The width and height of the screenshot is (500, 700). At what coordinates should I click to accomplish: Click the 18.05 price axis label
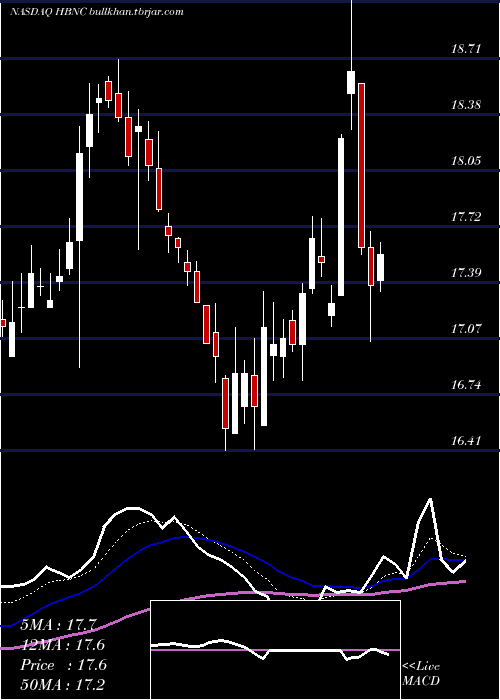point(466,161)
